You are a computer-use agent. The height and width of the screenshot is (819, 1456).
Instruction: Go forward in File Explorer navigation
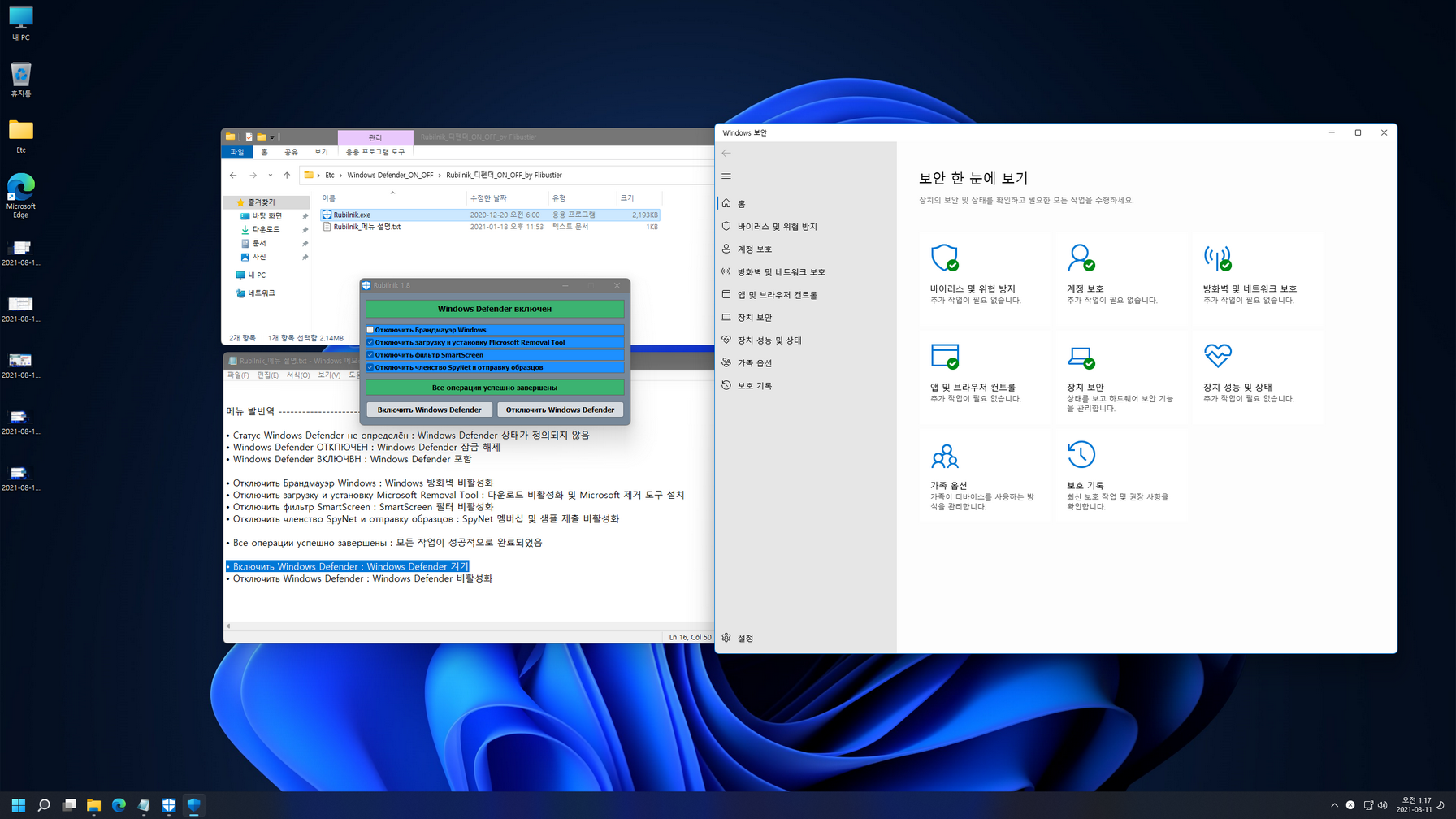coord(253,175)
